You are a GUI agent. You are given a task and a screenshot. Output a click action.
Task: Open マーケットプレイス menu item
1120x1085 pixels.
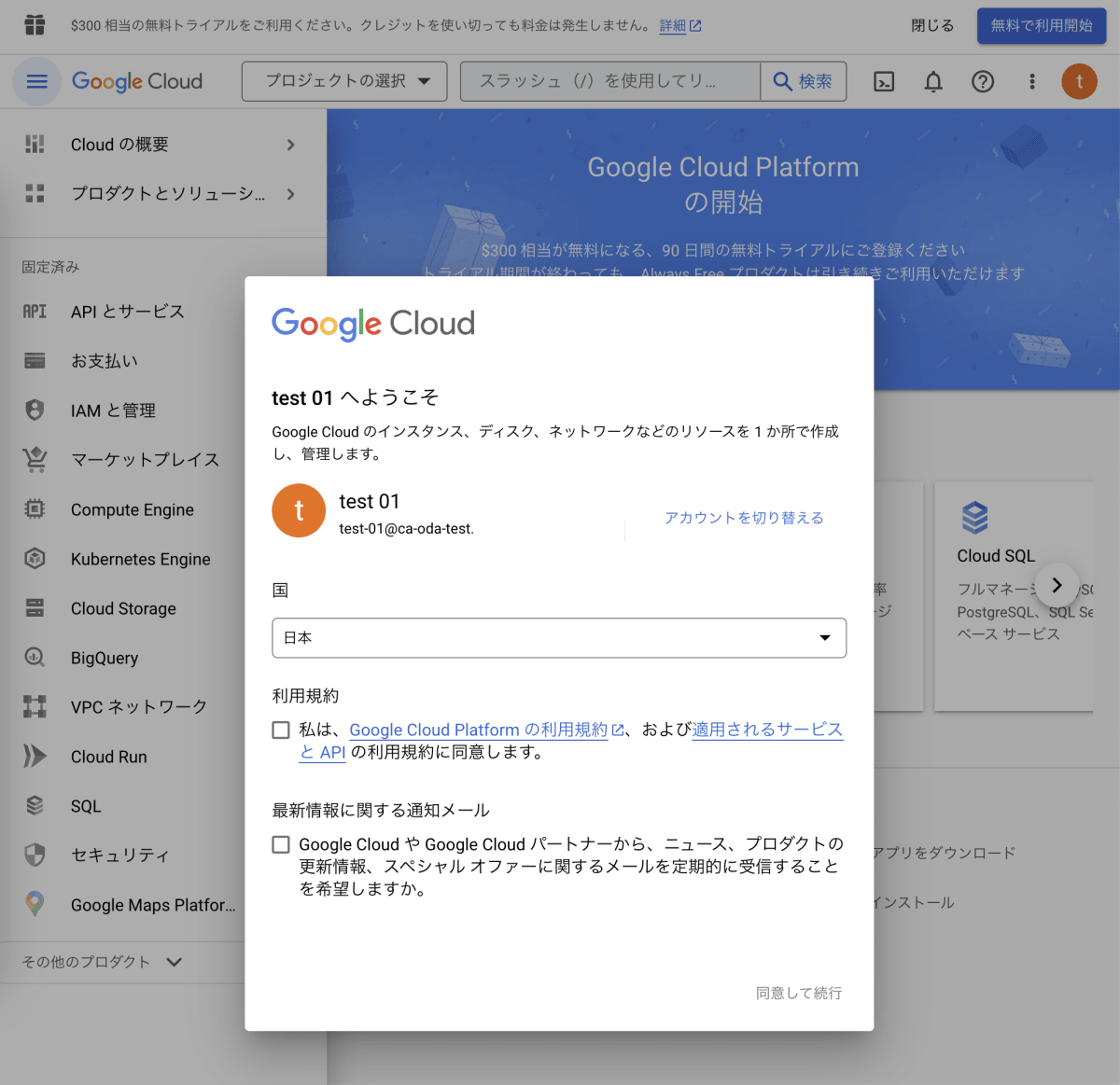[x=146, y=460]
